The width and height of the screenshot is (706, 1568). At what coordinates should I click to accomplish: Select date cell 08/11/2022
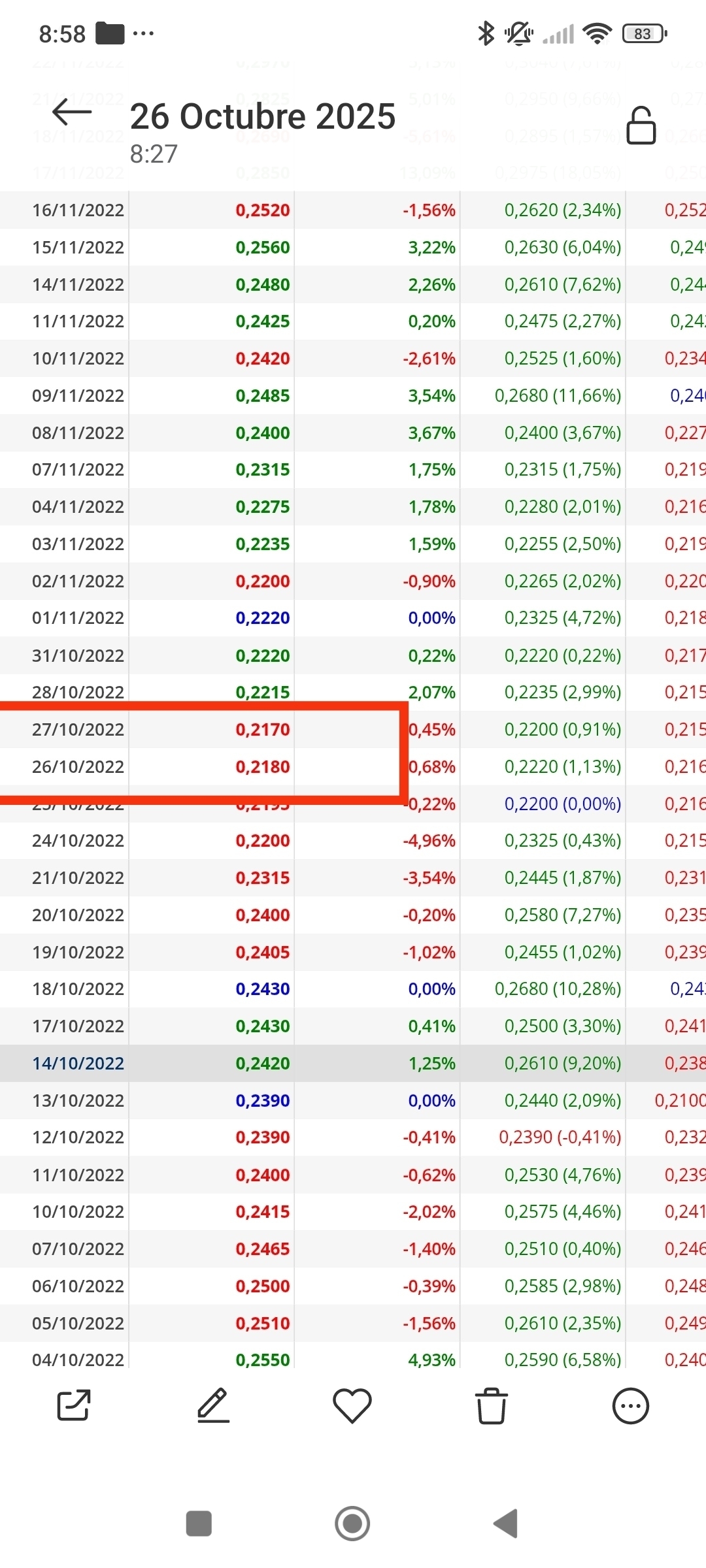click(x=78, y=433)
